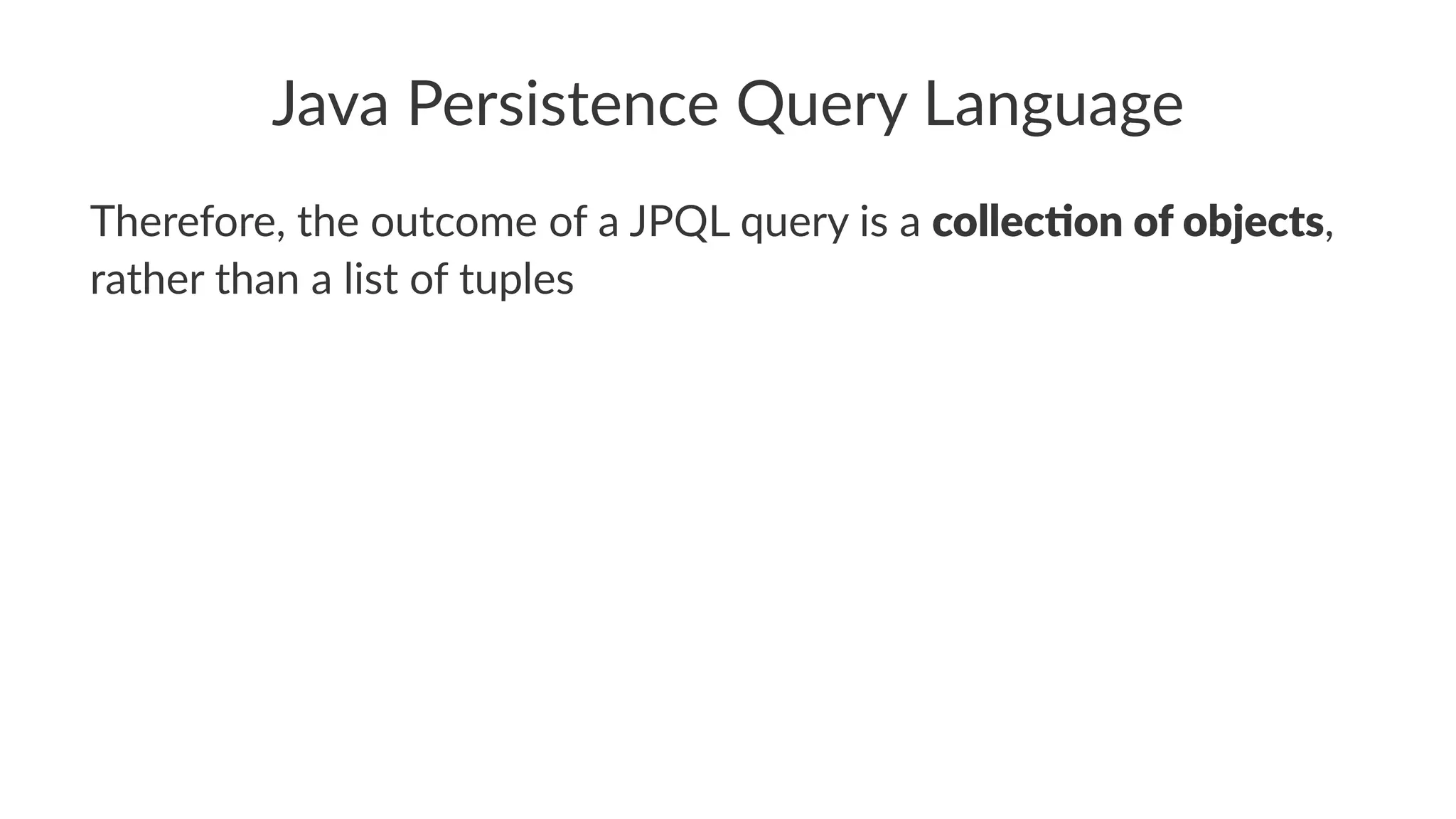Click the word "Java" in the title
Viewport: 1456px width, 819px height.
pyautogui.click(x=330, y=105)
